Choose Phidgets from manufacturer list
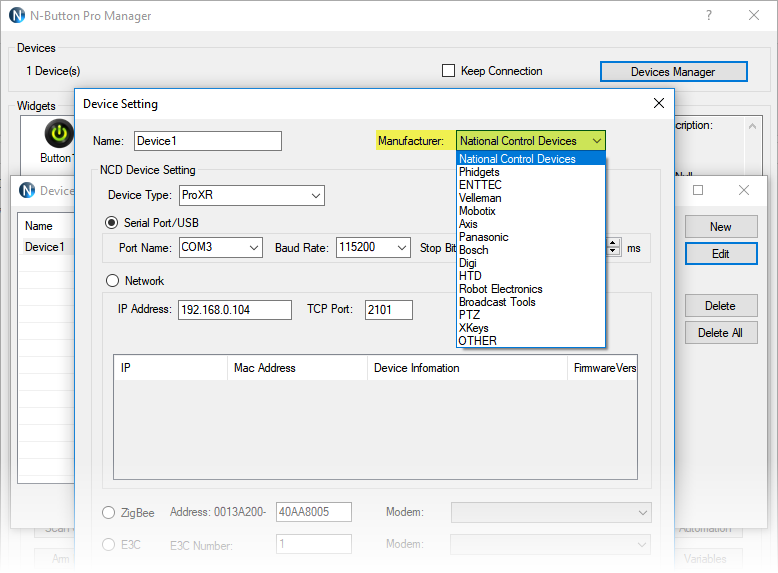This screenshot has height=573, width=778. tap(530, 172)
